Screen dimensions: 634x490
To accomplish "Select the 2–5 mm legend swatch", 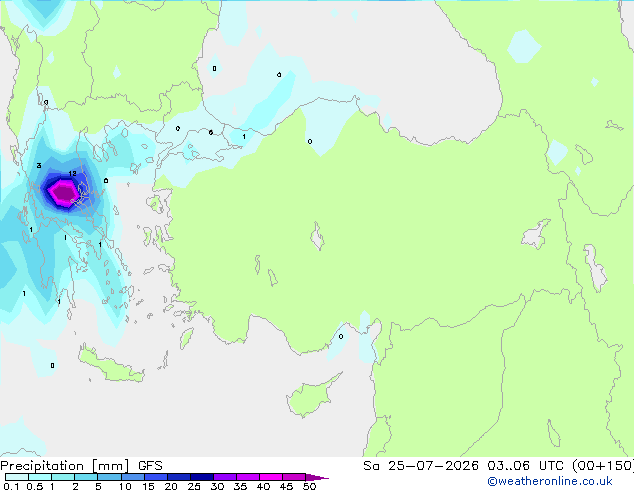I will pos(86,477).
